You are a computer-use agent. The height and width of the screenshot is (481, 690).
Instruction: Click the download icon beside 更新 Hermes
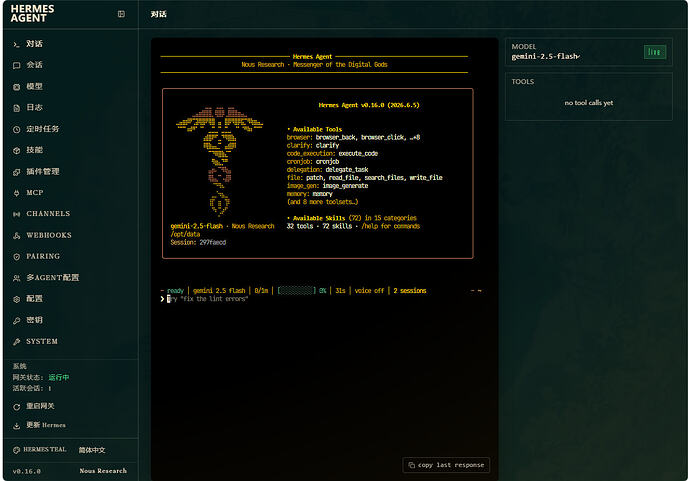[16, 426]
